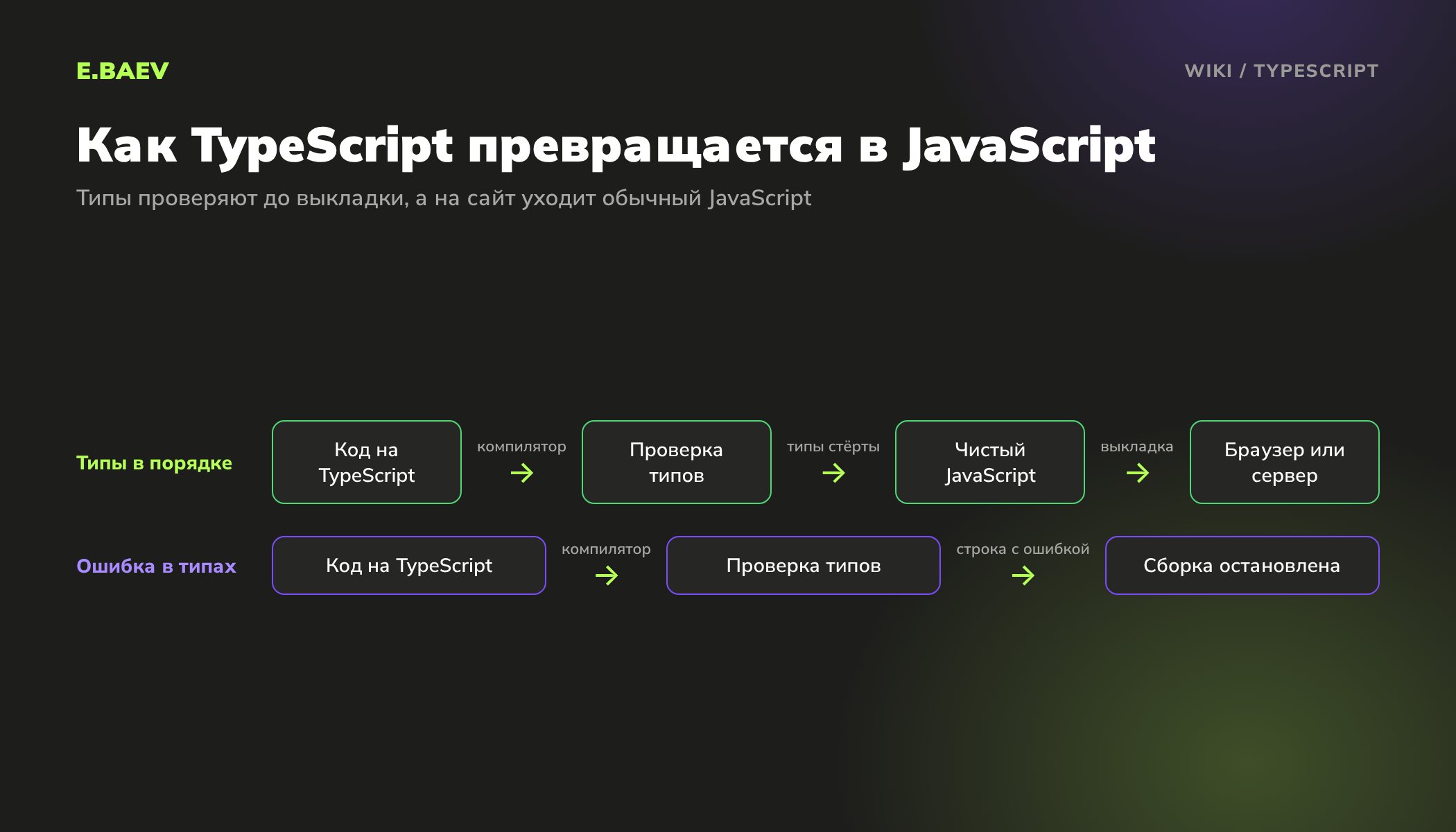The width and height of the screenshot is (1456, 832).
Task: Click the 'Чистый JavaScript' box
Action: [990, 462]
